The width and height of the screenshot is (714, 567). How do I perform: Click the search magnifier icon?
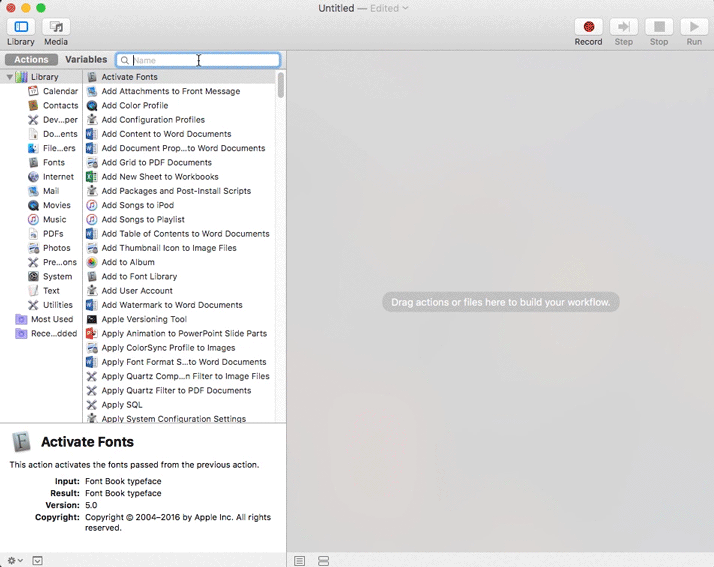coord(124,60)
